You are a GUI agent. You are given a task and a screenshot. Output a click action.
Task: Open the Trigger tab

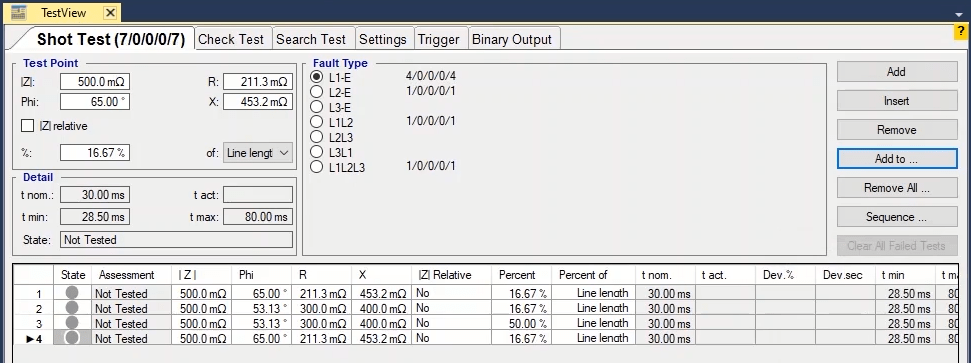click(x=438, y=39)
